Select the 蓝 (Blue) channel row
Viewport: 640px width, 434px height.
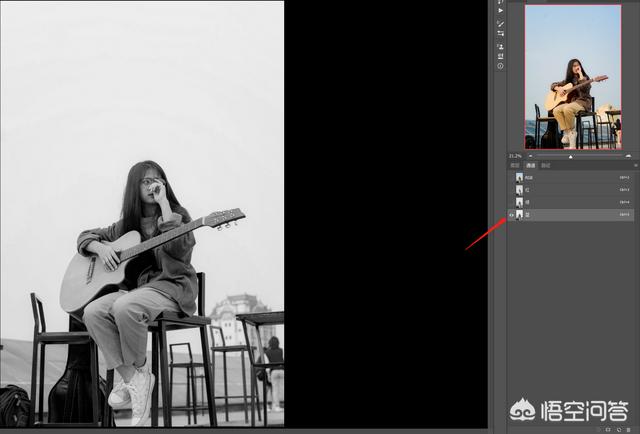tap(571, 215)
